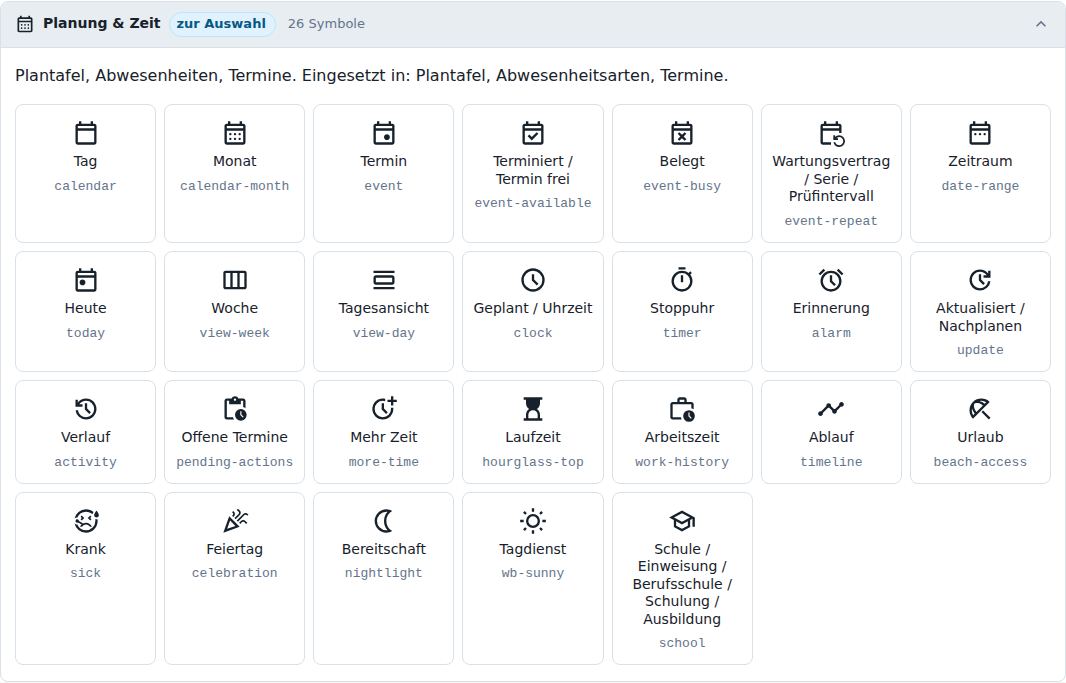The image size is (1066, 683).
Task: Choose the Monat calendar-month icon
Action: click(235, 133)
